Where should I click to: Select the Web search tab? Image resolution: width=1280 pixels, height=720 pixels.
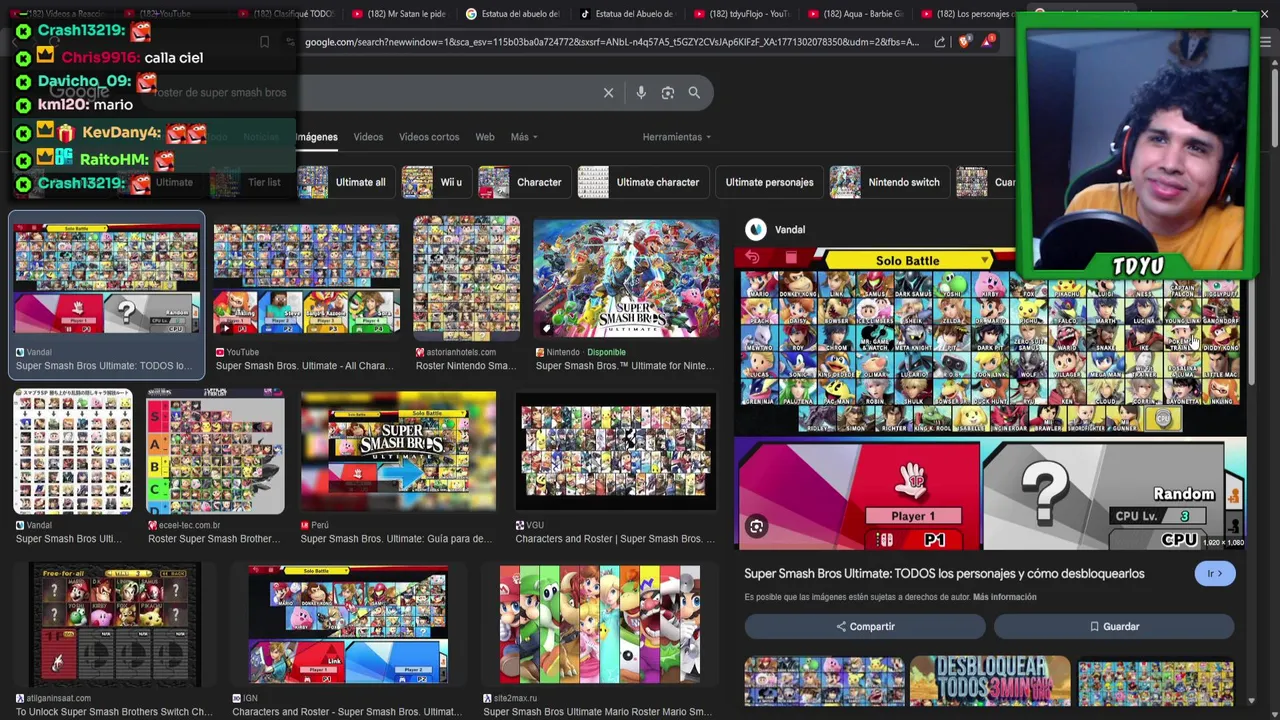tap(485, 137)
